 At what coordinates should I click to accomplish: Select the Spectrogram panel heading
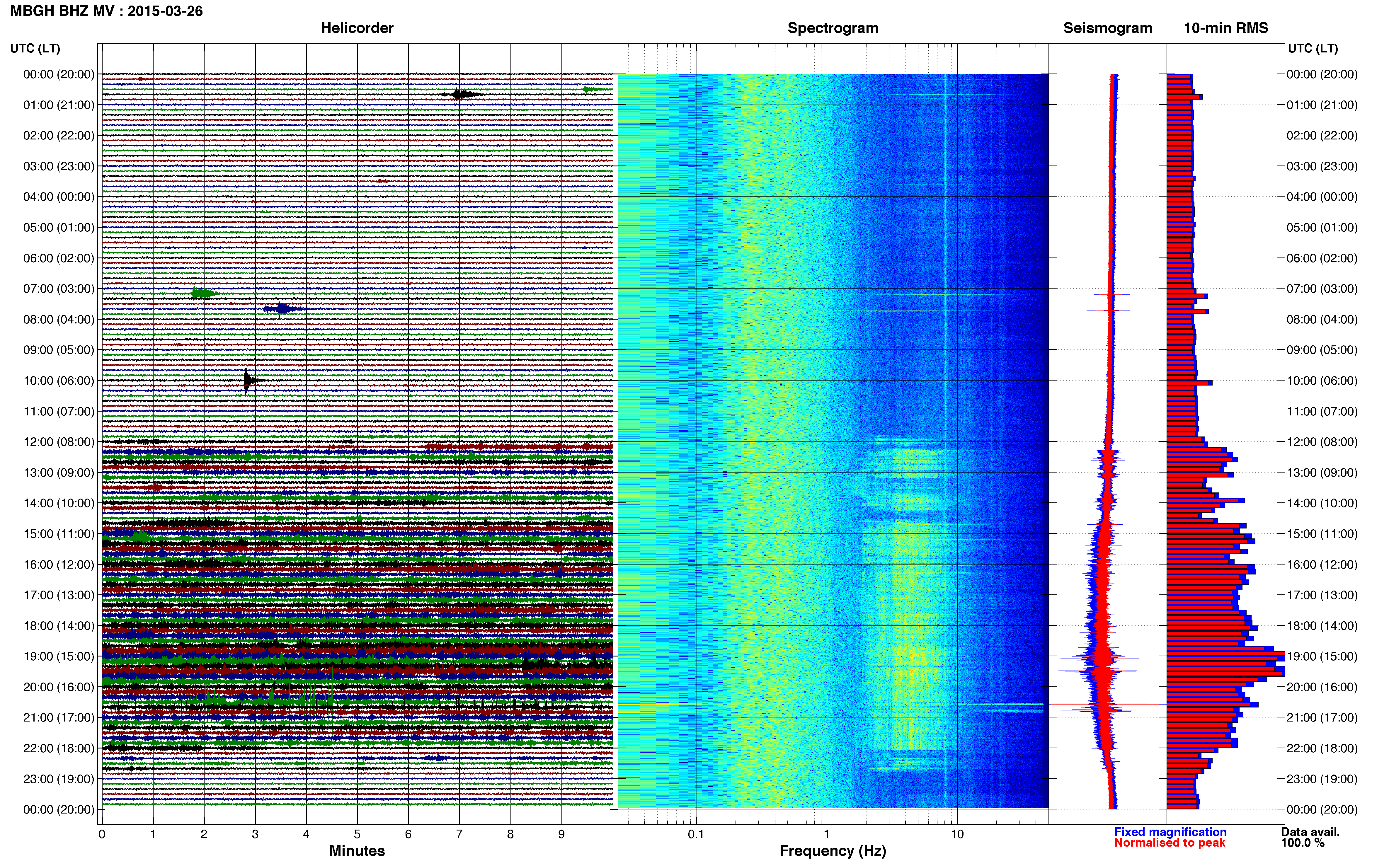coord(833,28)
